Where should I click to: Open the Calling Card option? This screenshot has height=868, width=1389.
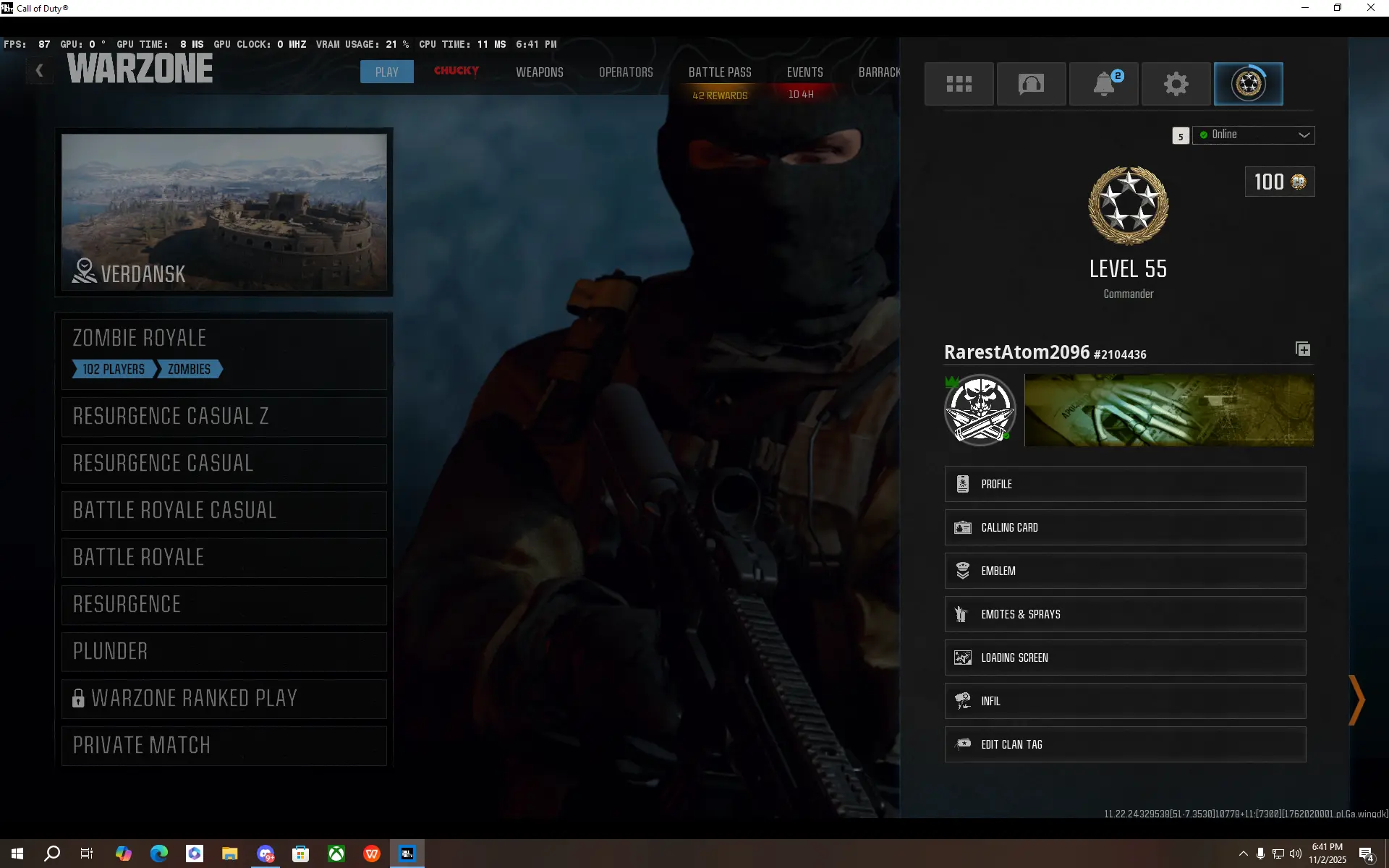(1125, 527)
